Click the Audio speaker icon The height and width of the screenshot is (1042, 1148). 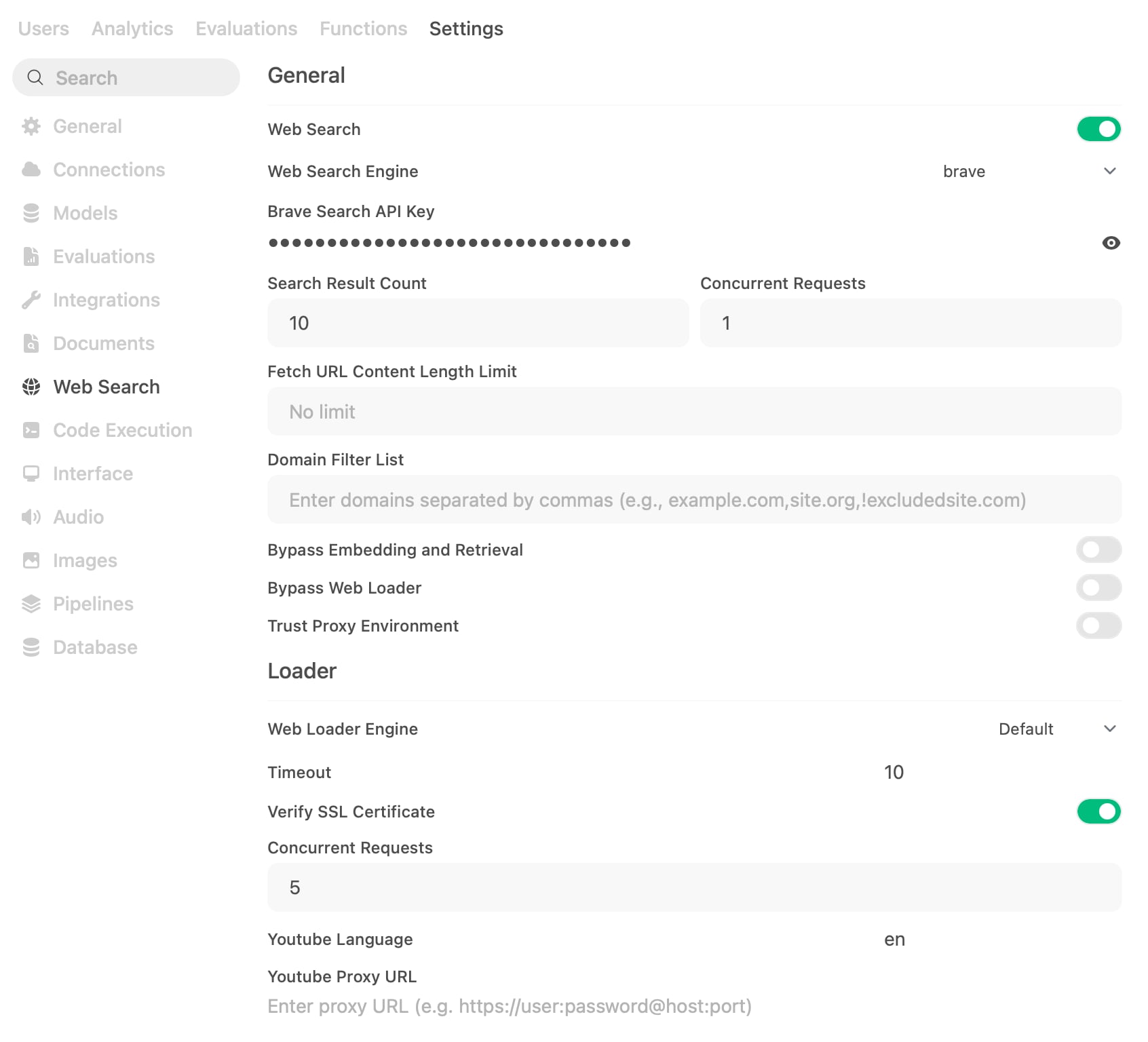[x=31, y=517]
